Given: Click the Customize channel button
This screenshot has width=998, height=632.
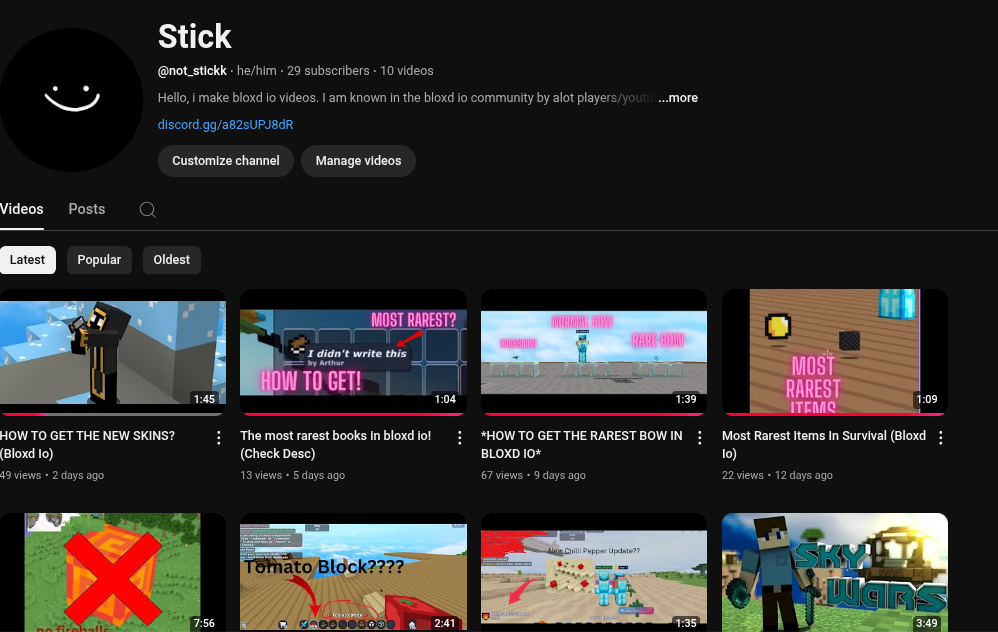Looking at the screenshot, I should click(x=225, y=161).
